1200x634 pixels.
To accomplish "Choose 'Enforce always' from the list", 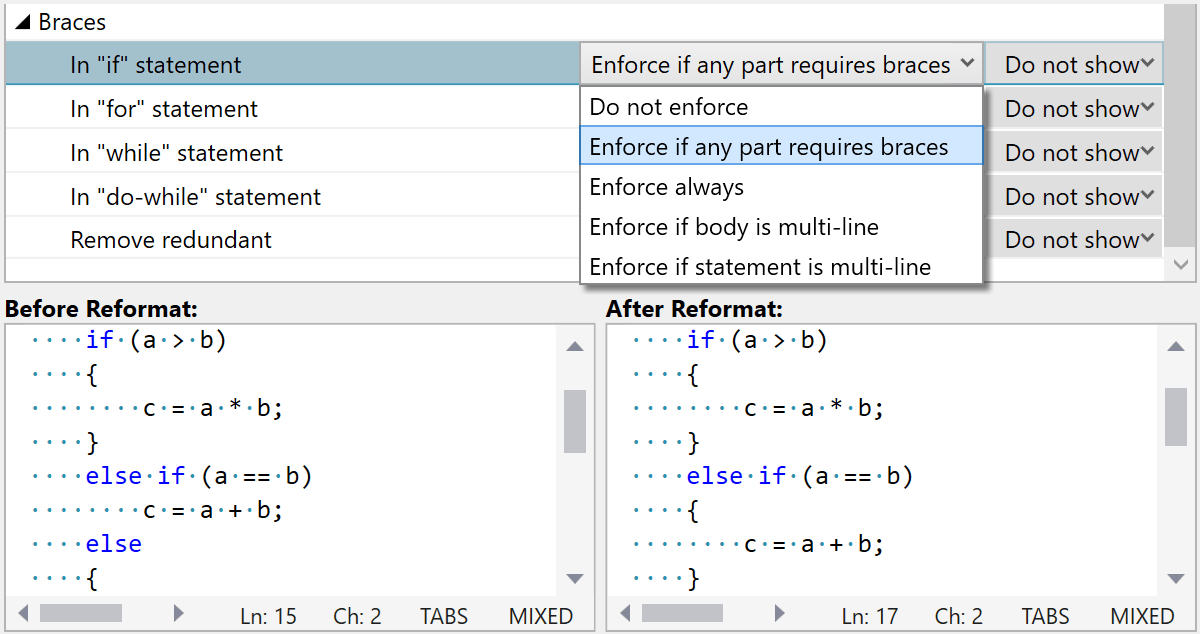I will tap(666, 187).
